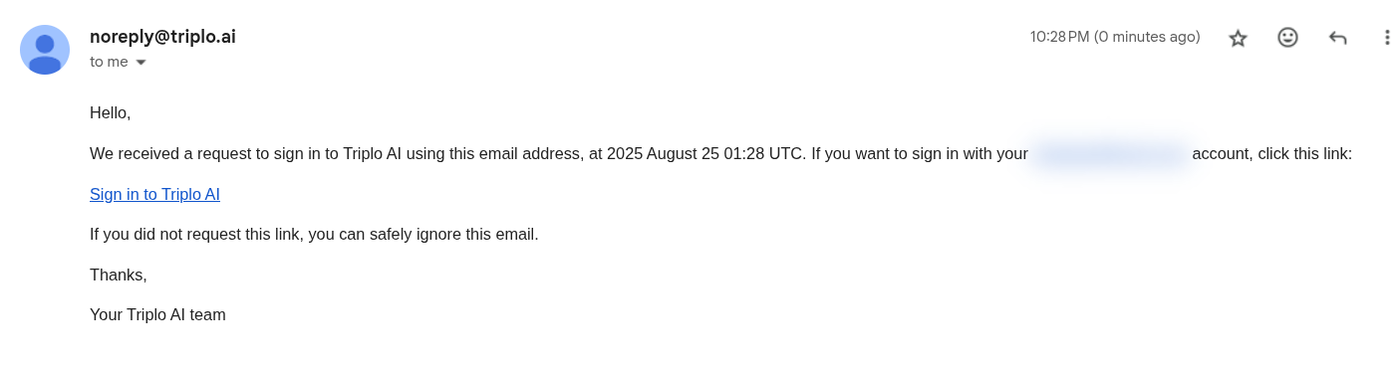Open the three-dot more options menu
The image size is (1400, 368).
[x=1387, y=37]
